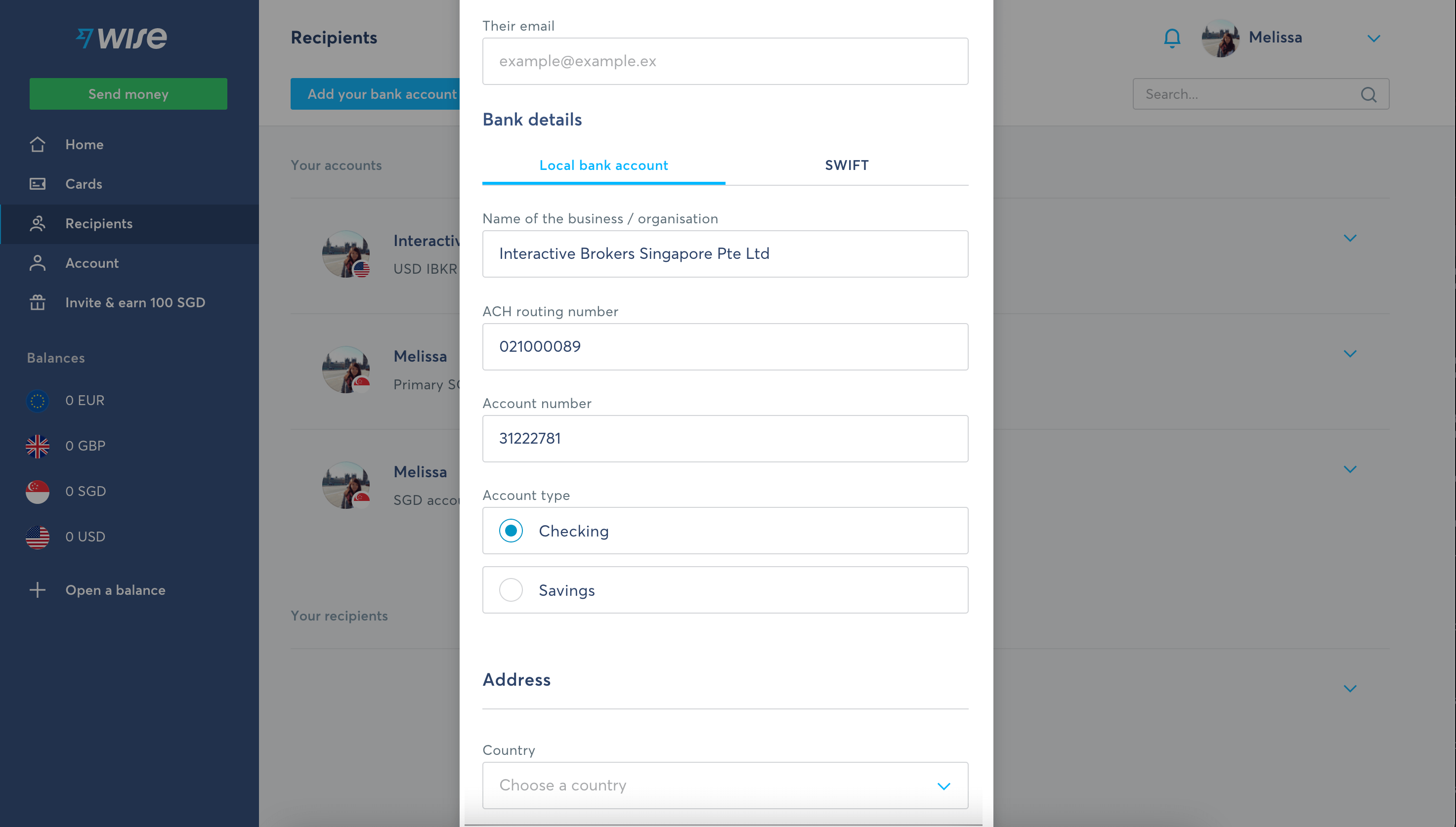
Task: Click the Their email field
Action: point(726,61)
